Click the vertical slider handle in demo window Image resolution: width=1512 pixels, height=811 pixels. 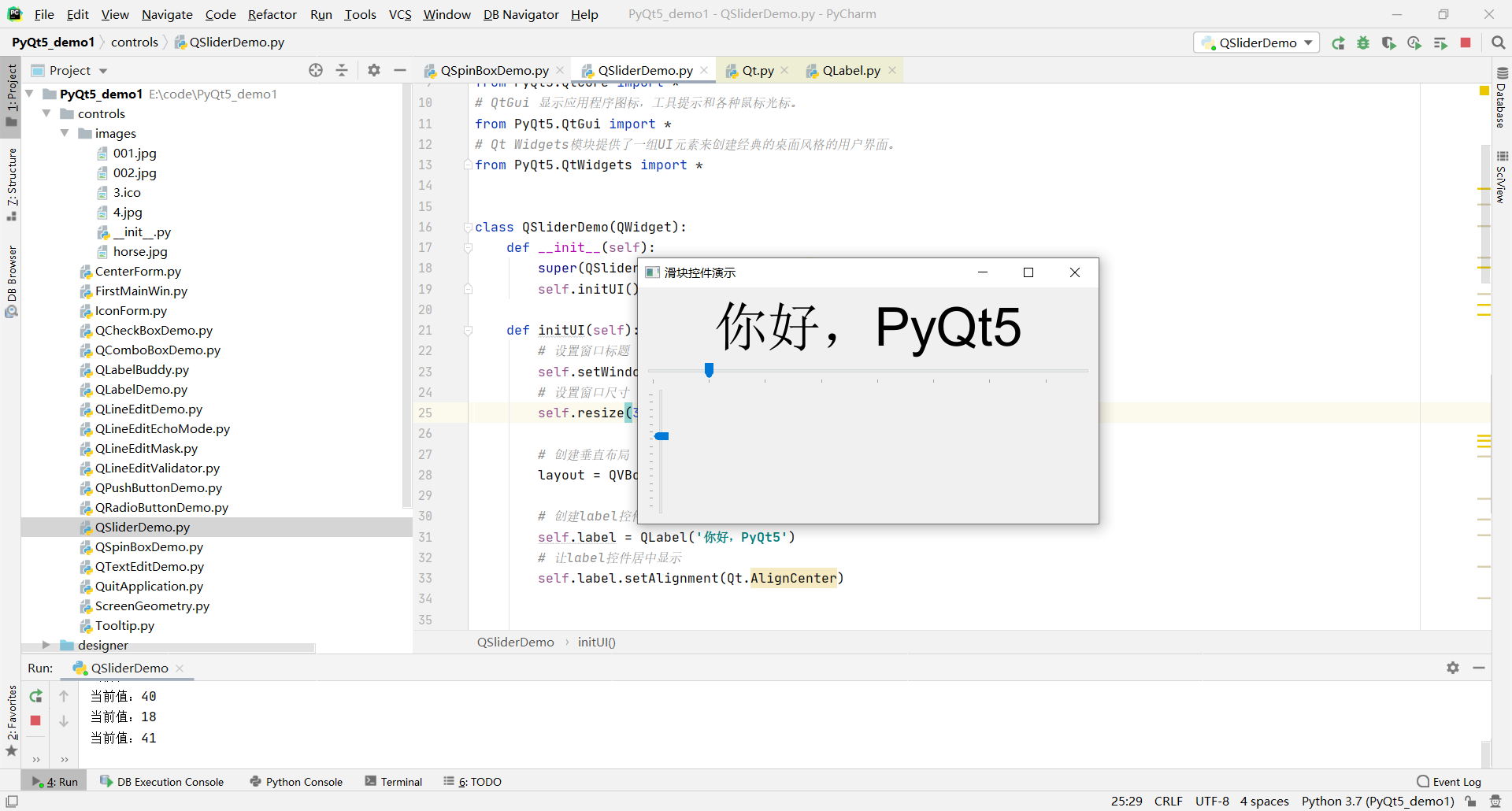(661, 436)
